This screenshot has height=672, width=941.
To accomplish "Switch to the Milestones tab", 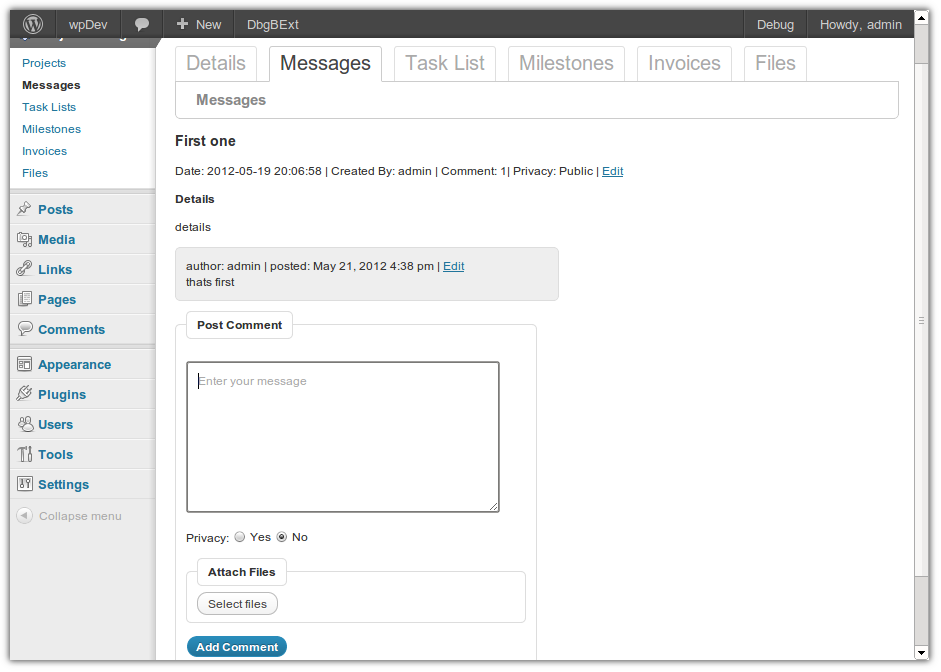I will 566,63.
